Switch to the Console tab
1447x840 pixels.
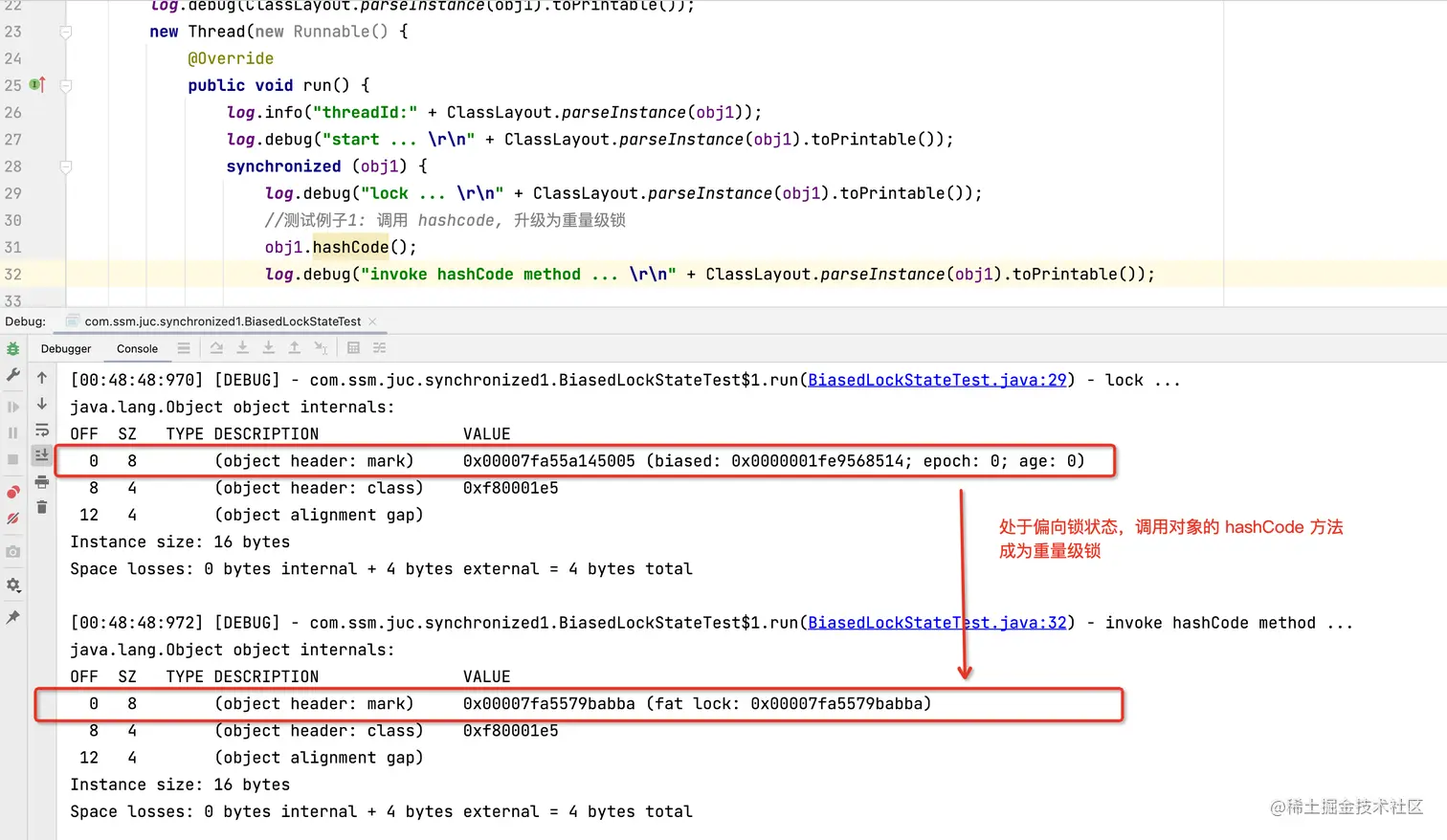click(x=137, y=349)
